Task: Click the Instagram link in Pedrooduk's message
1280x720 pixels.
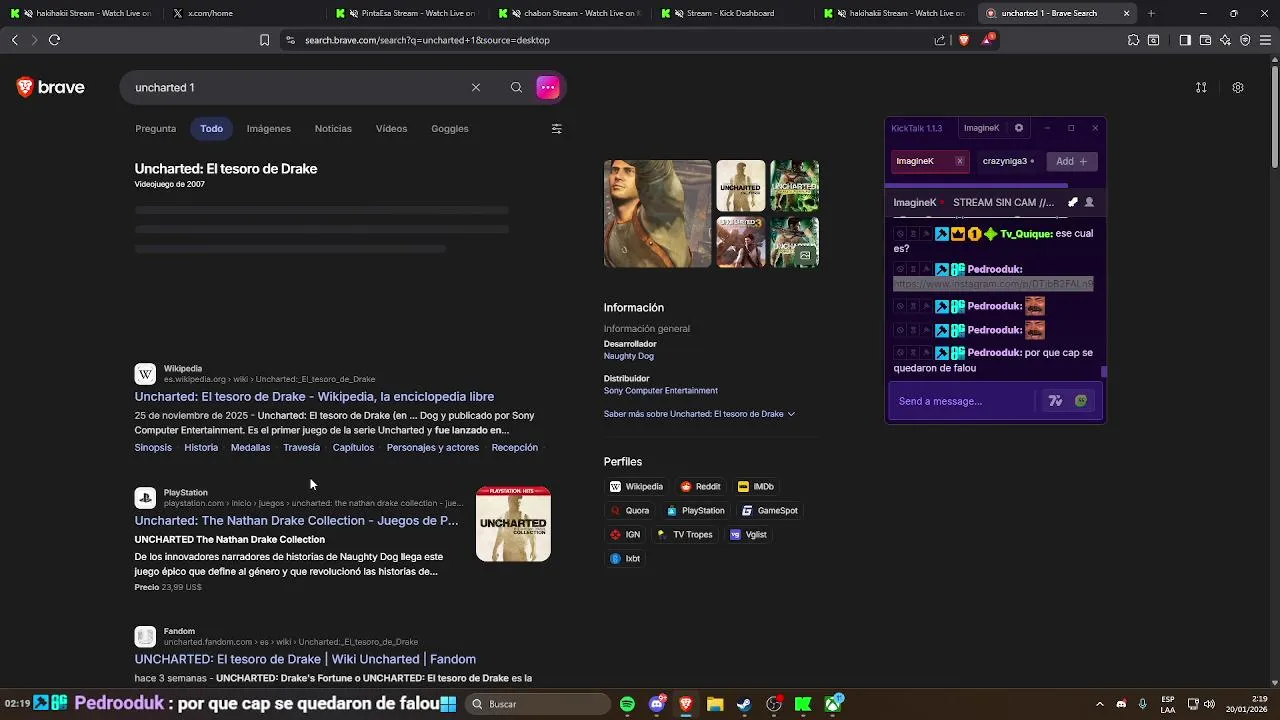Action: coord(993,284)
